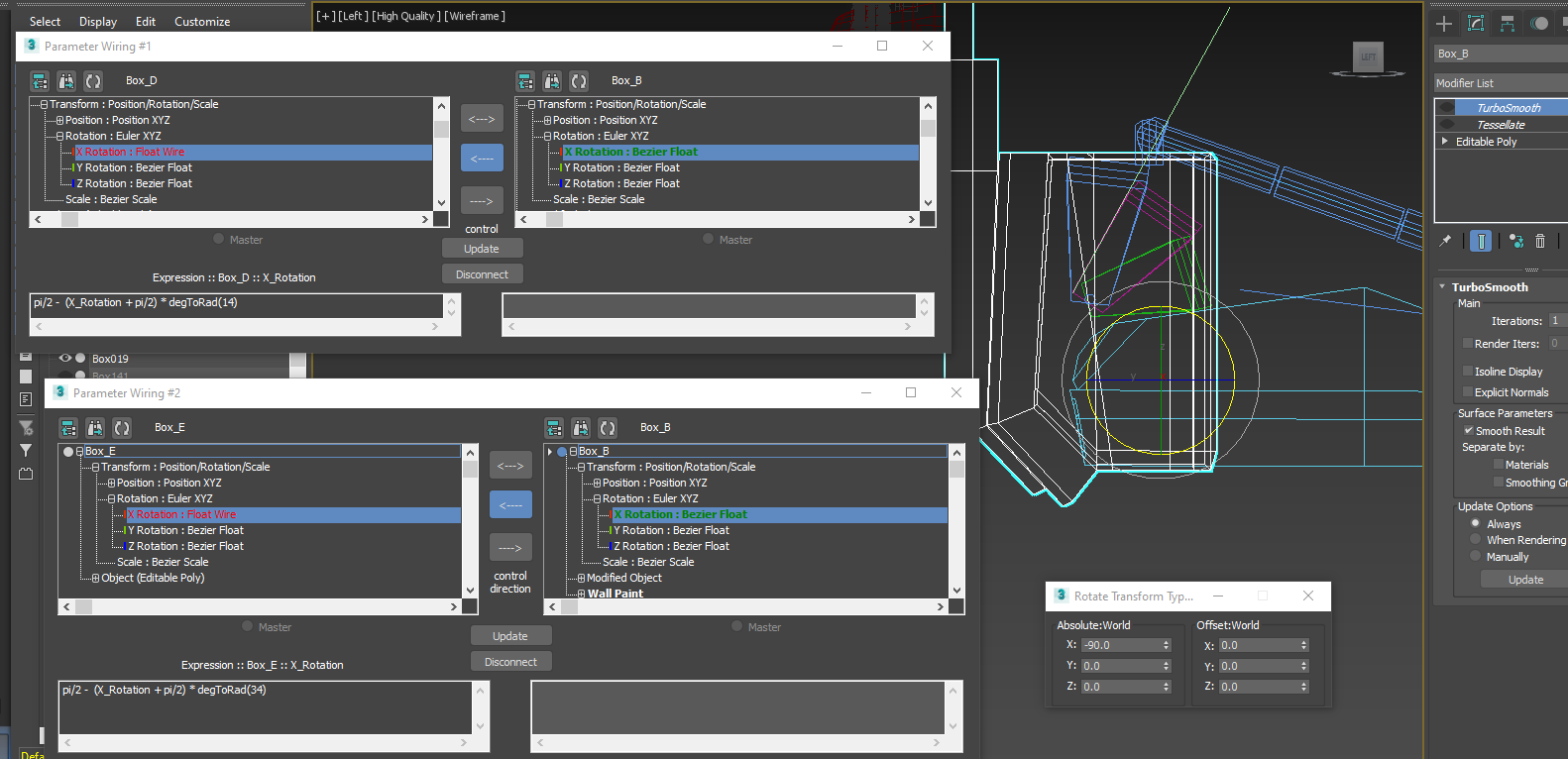Click Update button in Parameter Wiring #1
The width and height of the screenshot is (1568, 759).
pos(482,249)
